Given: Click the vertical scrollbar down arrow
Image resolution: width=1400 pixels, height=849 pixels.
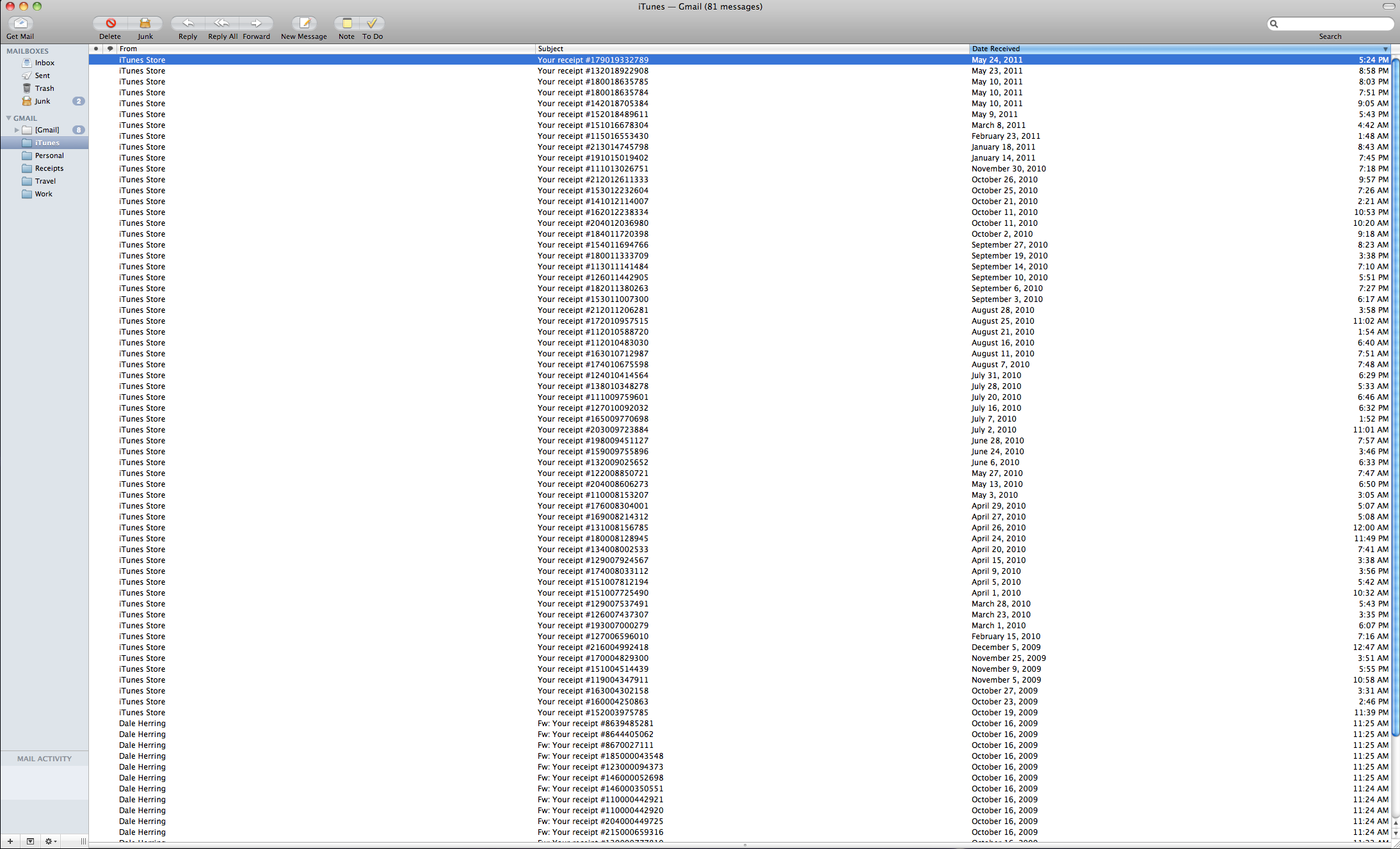Looking at the screenshot, I should pos(1396,834).
